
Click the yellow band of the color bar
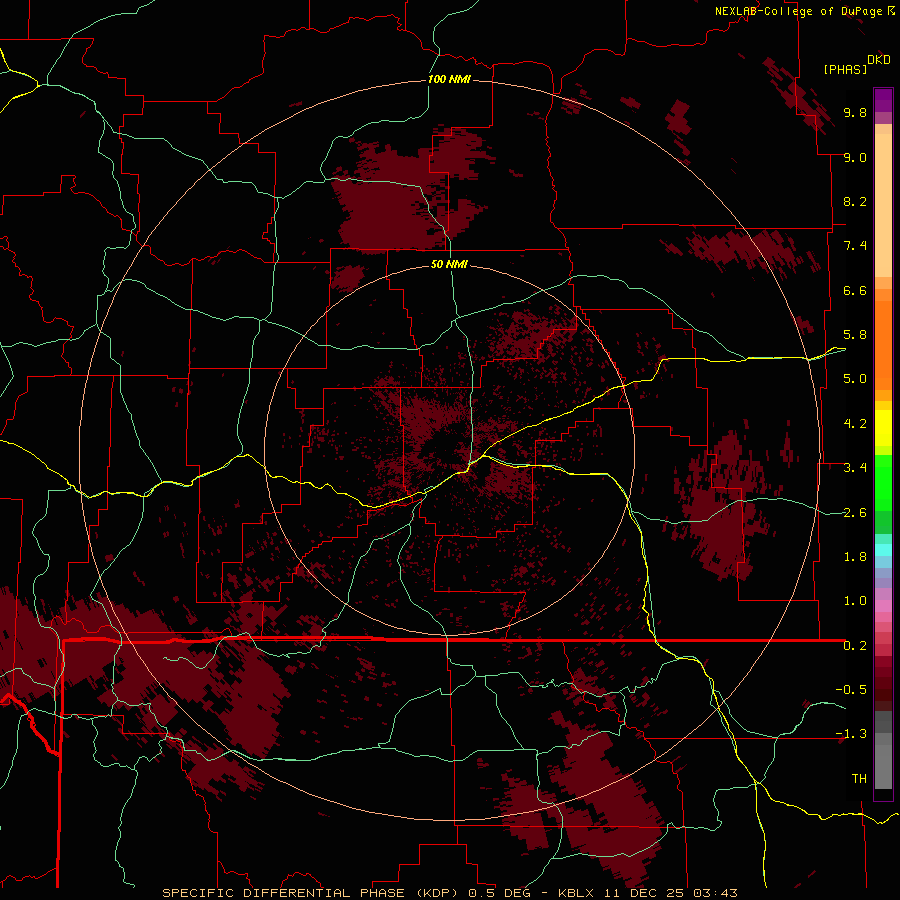click(x=883, y=428)
